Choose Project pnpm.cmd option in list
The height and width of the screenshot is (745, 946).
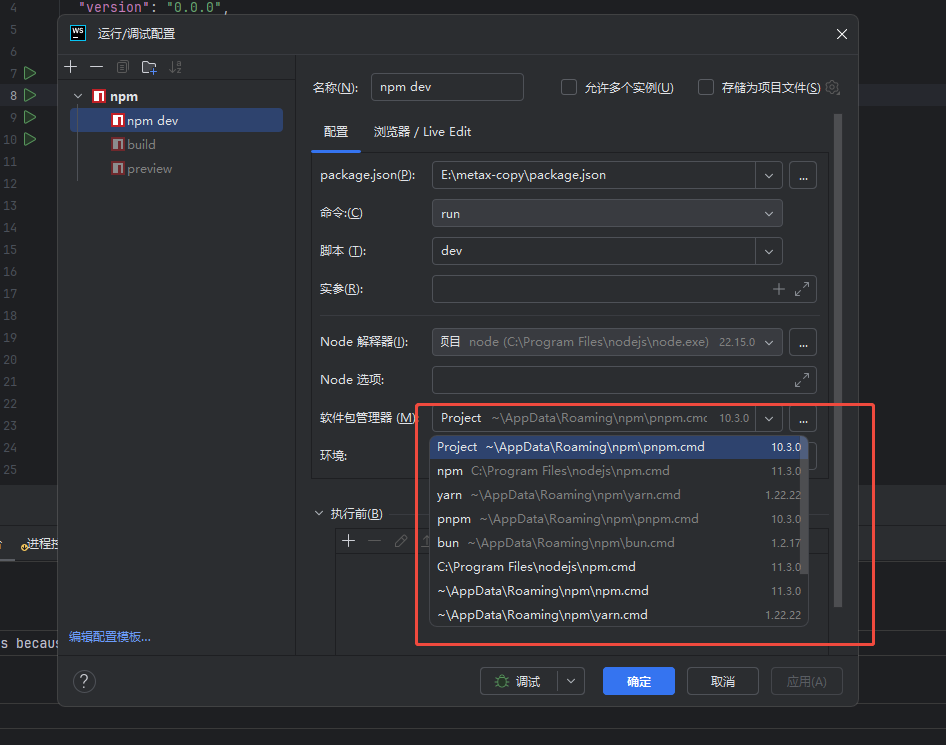(x=615, y=447)
